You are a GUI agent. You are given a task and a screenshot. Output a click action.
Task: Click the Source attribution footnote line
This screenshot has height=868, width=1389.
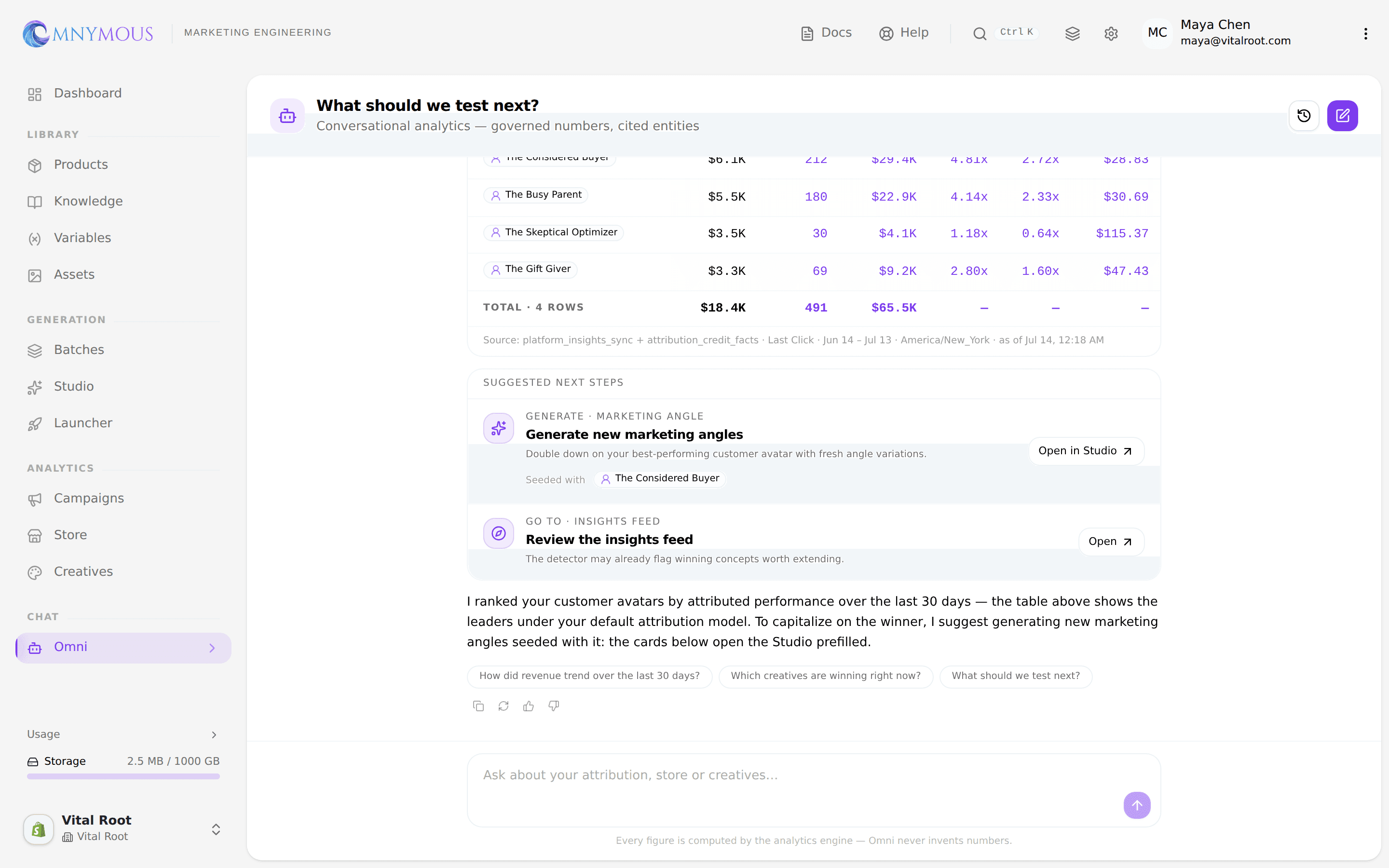[793, 340]
